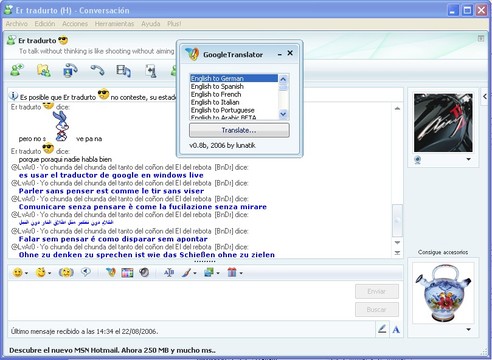The width and height of the screenshot is (492, 360).
Task: Click the Enviar send button
Action: click(x=377, y=291)
